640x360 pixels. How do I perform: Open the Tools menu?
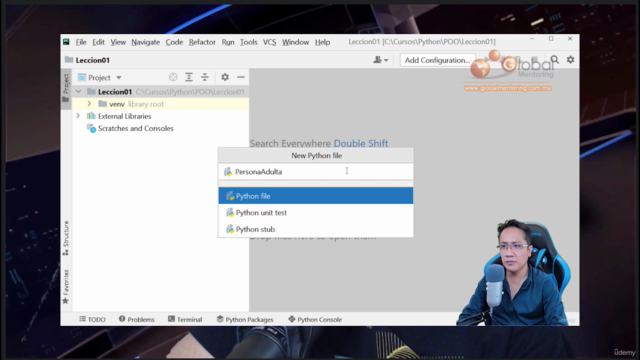(248, 42)
